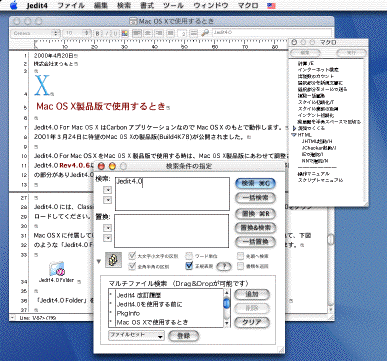The width and height of the screenshot is (387, 361).
Task: Click the multi-file list scroll up arrow
Action: pos(226,292)
